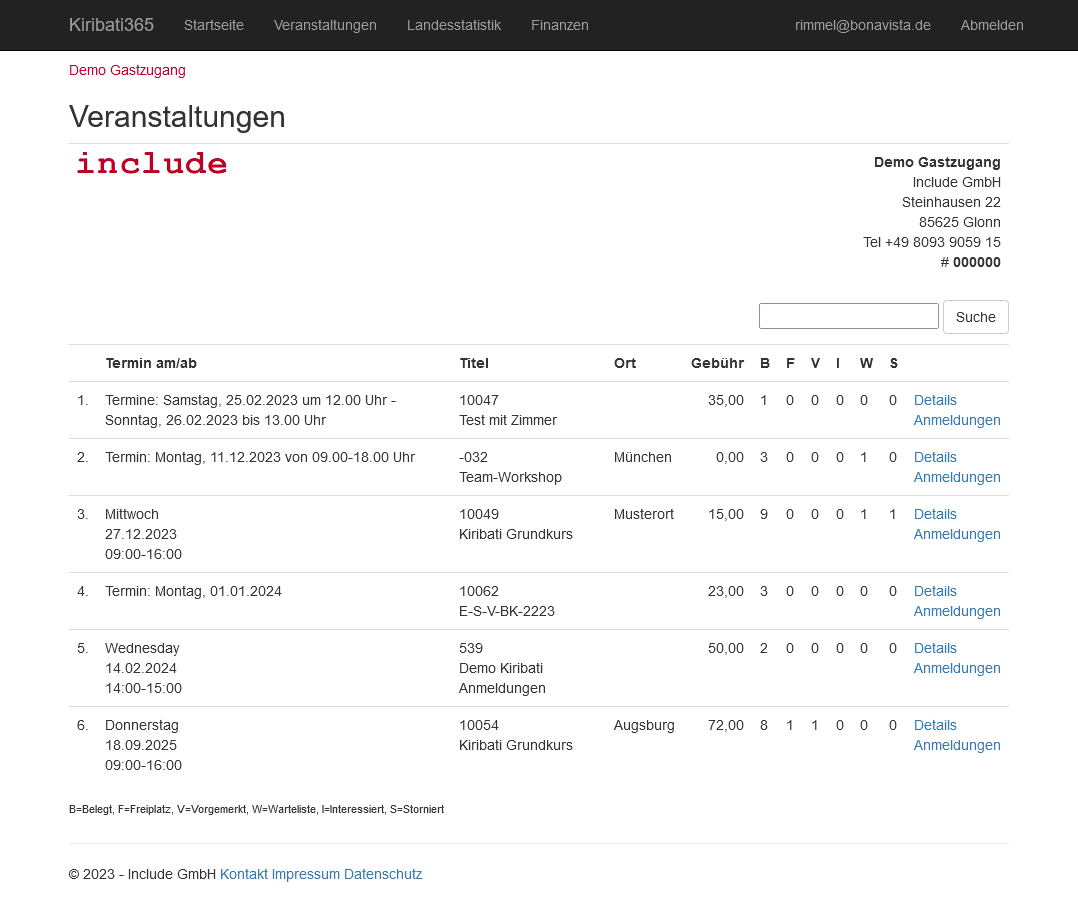Open Details for Kiribati Grundkurs in Augsburg
This screenshot has height=914, width=1078.
pos(935,726)
